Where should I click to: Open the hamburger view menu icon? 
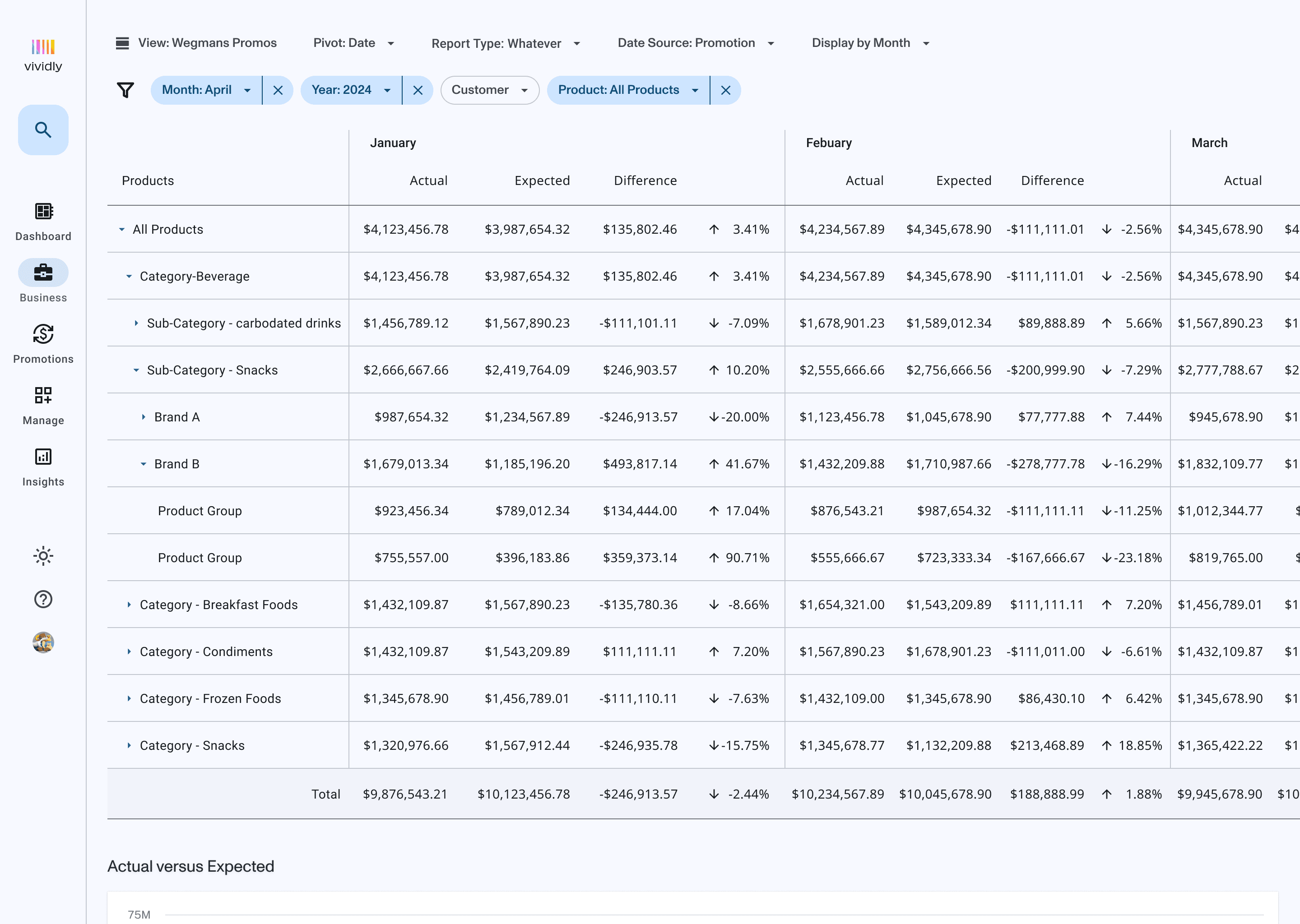coord(122,43)
